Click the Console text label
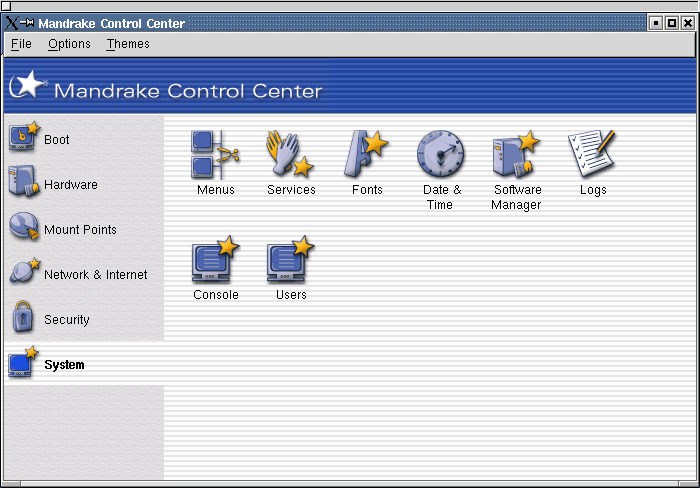Screen dimensions: 700x488 (216, 295)
